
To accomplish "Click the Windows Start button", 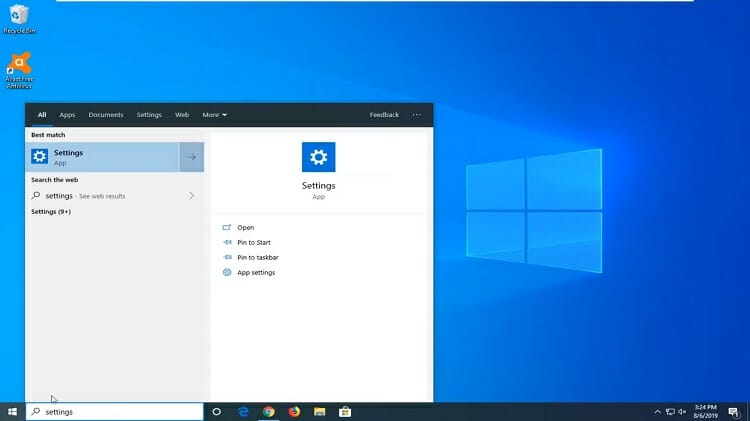I will tap(12, 412).
